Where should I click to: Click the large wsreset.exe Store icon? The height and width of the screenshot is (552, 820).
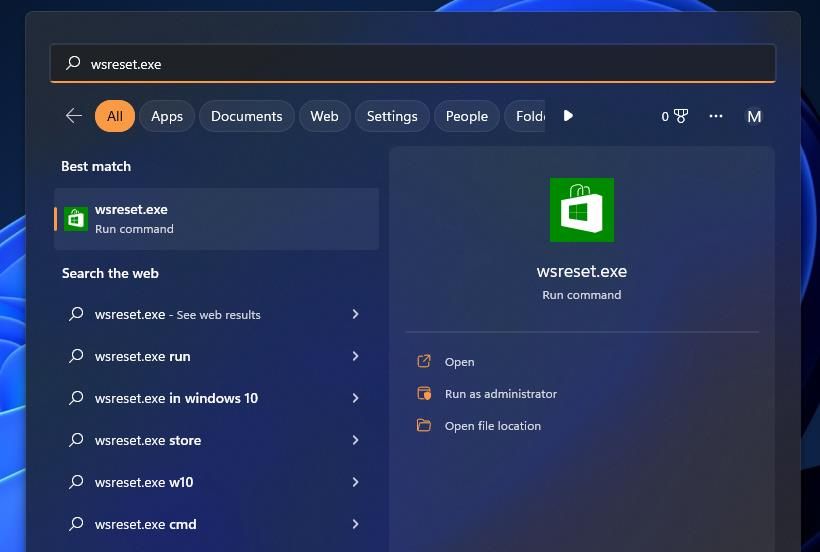[x=582, y=210]
